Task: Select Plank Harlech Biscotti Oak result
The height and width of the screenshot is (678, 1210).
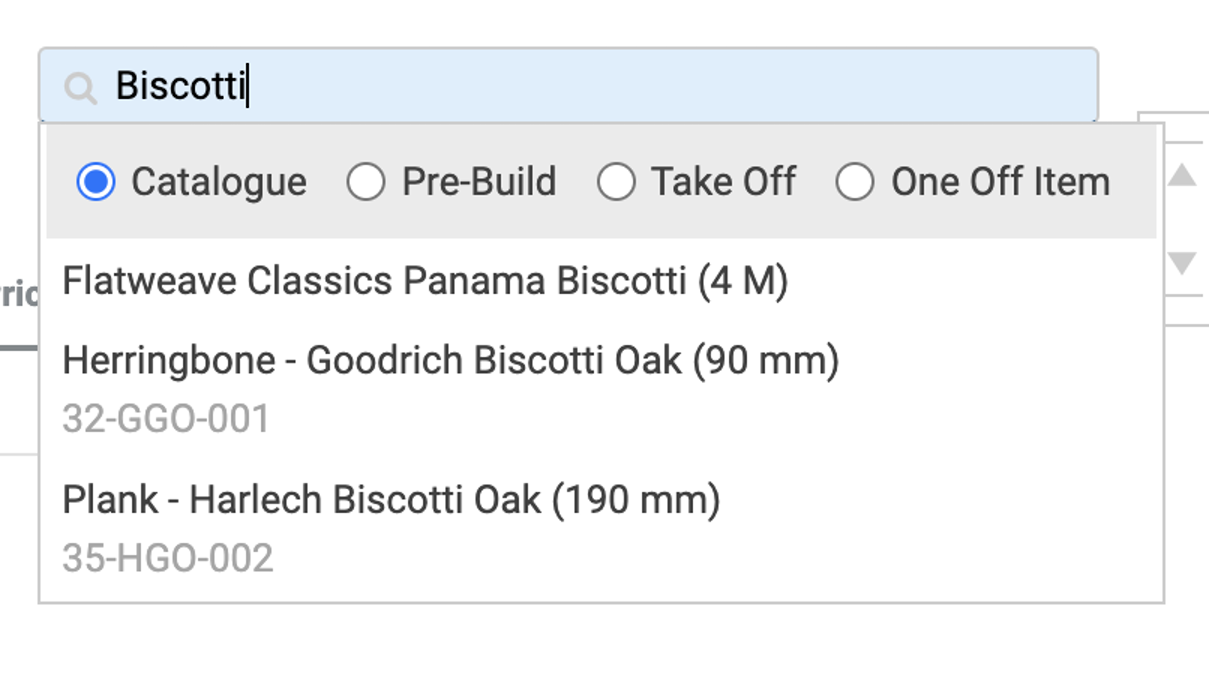Action: click(390, 499)
